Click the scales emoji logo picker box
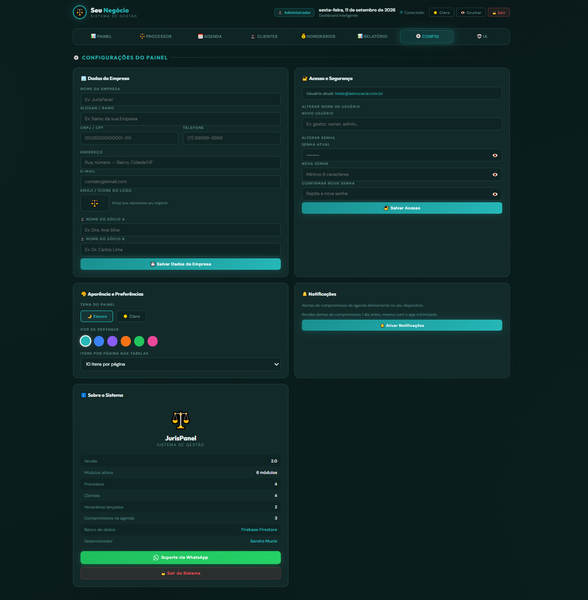This screenshot has width=588, height=600. click(94, 203)
